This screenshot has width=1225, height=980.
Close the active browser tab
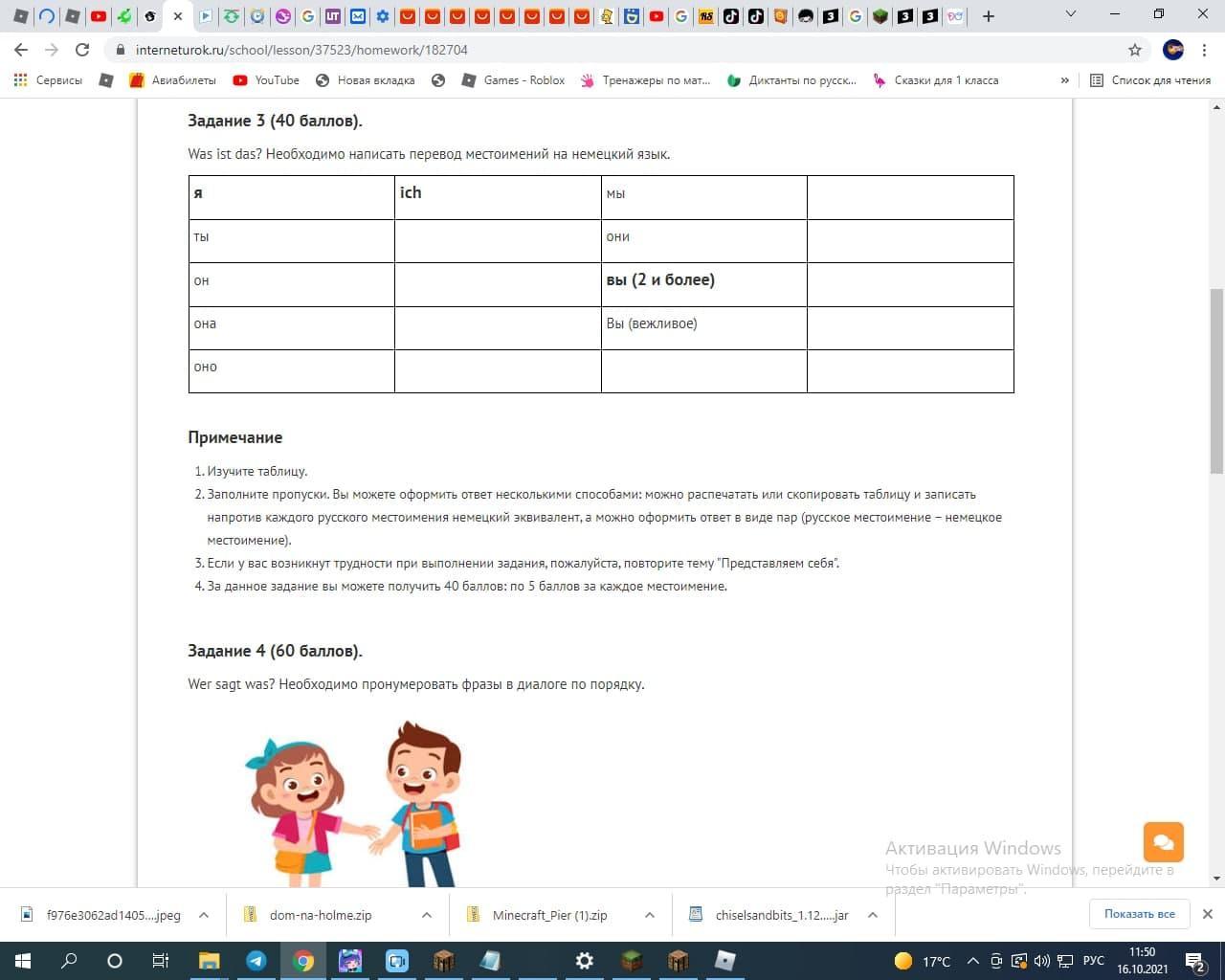178,16
